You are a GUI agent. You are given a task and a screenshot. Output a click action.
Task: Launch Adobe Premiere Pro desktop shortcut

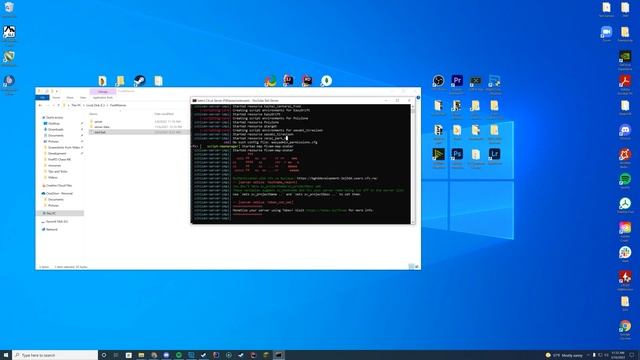coord(457,81)
